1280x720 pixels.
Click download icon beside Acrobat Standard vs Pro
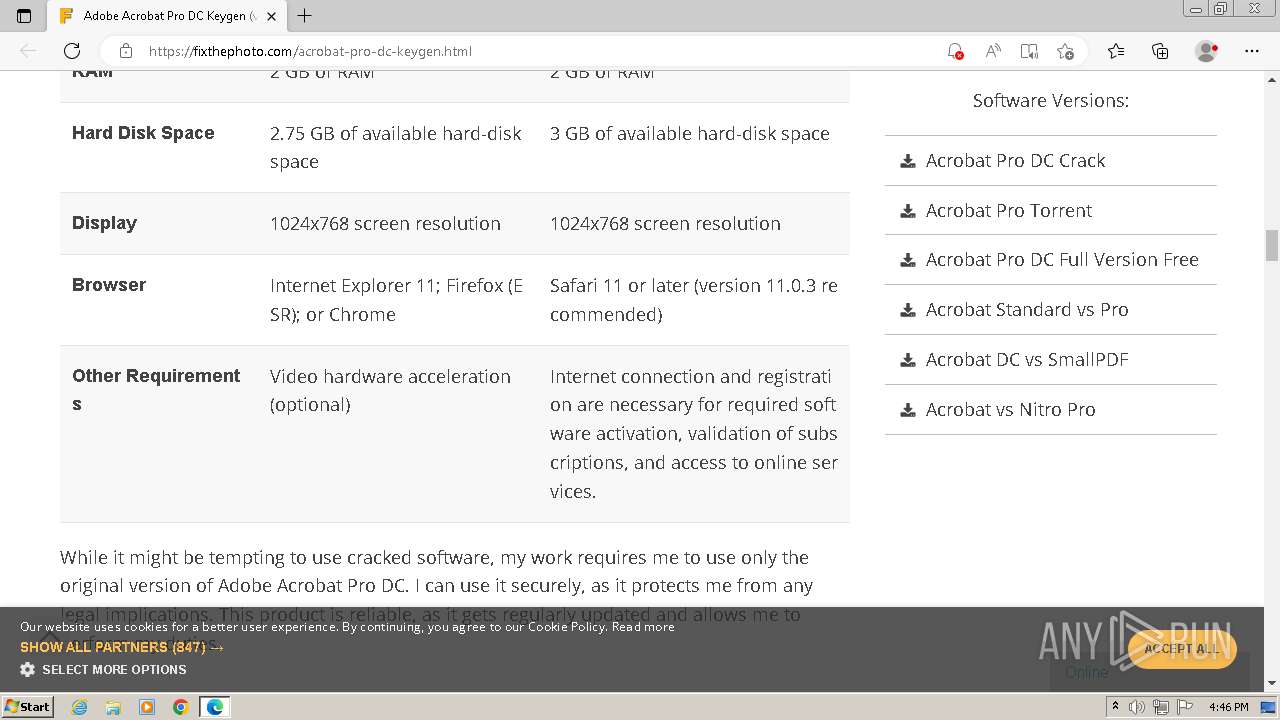click(908, 309)
